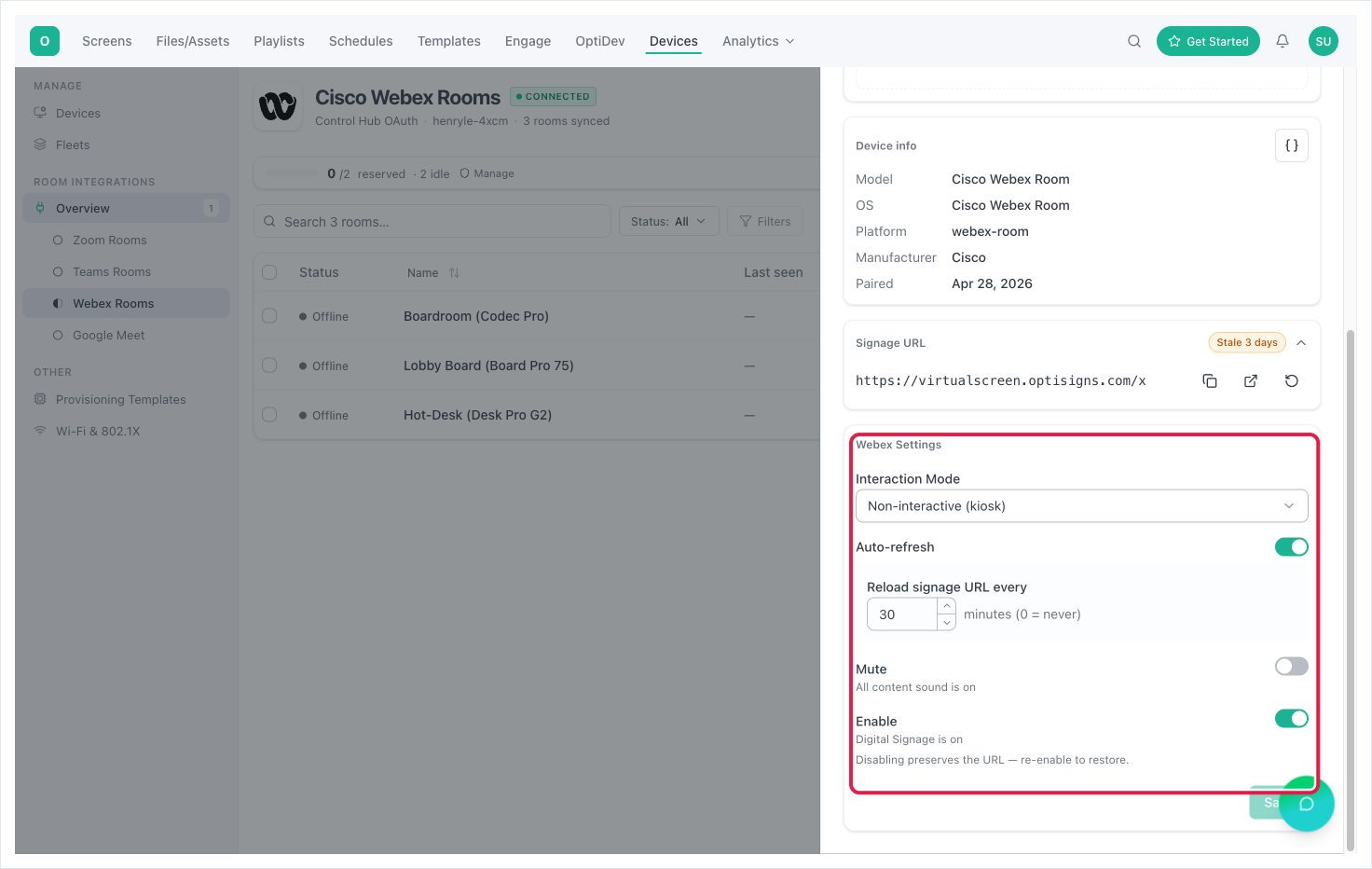This screenshot has height=869, width=1372.
Task: Check the Boardroom (Codec Pro) row checkbox
Action: [269, 316]
